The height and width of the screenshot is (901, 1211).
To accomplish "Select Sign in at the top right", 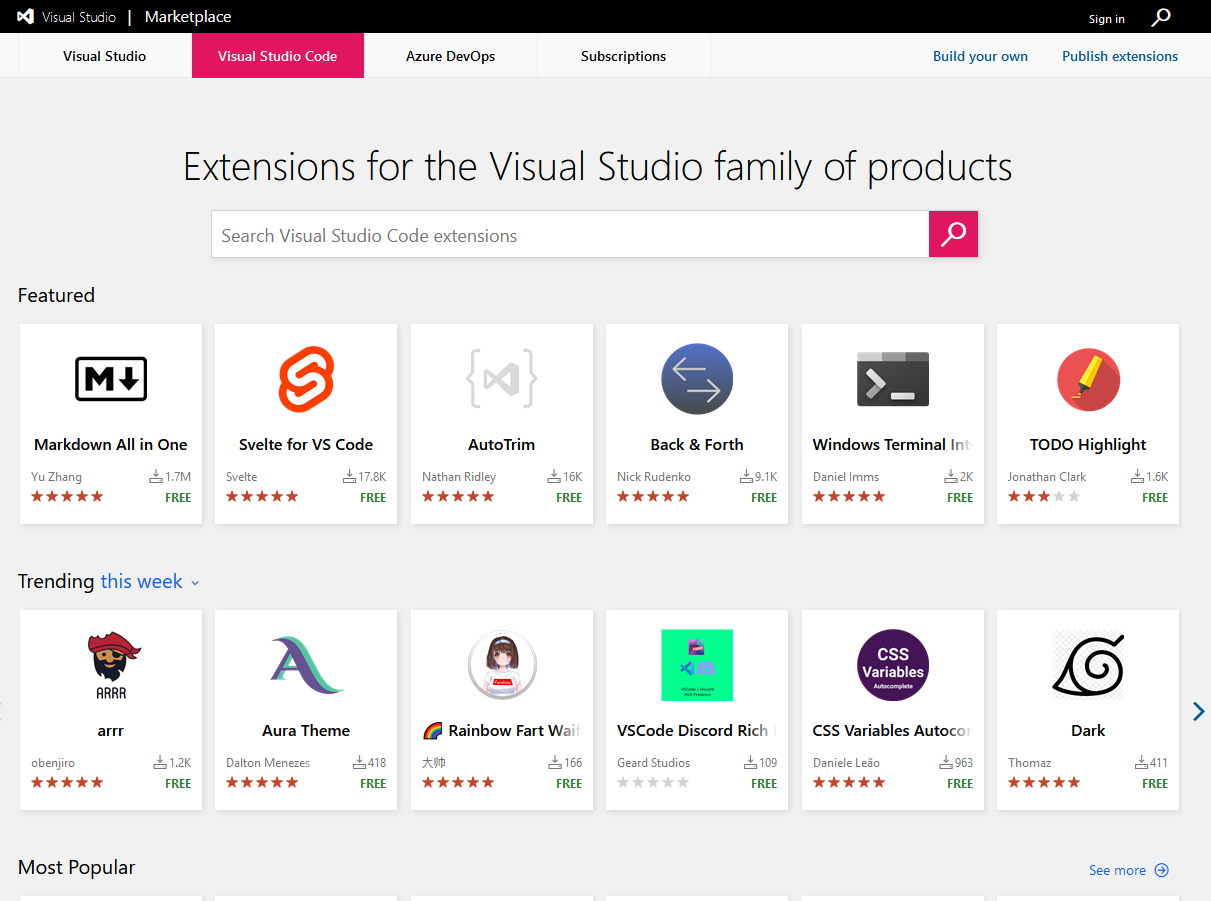I will click(x=1106, y=18).
